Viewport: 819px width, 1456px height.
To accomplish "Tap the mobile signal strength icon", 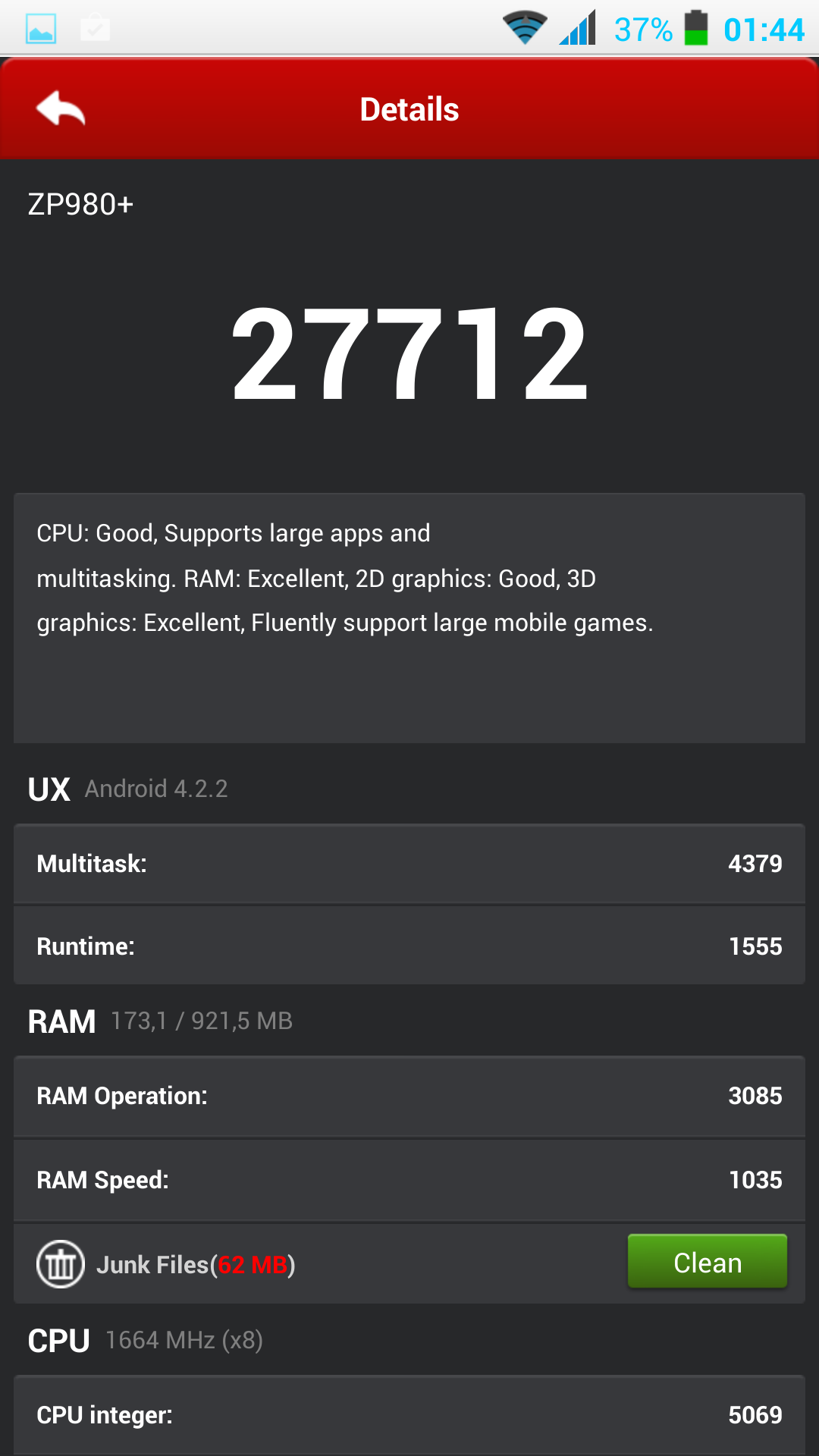I will click(x=578, y=28).
